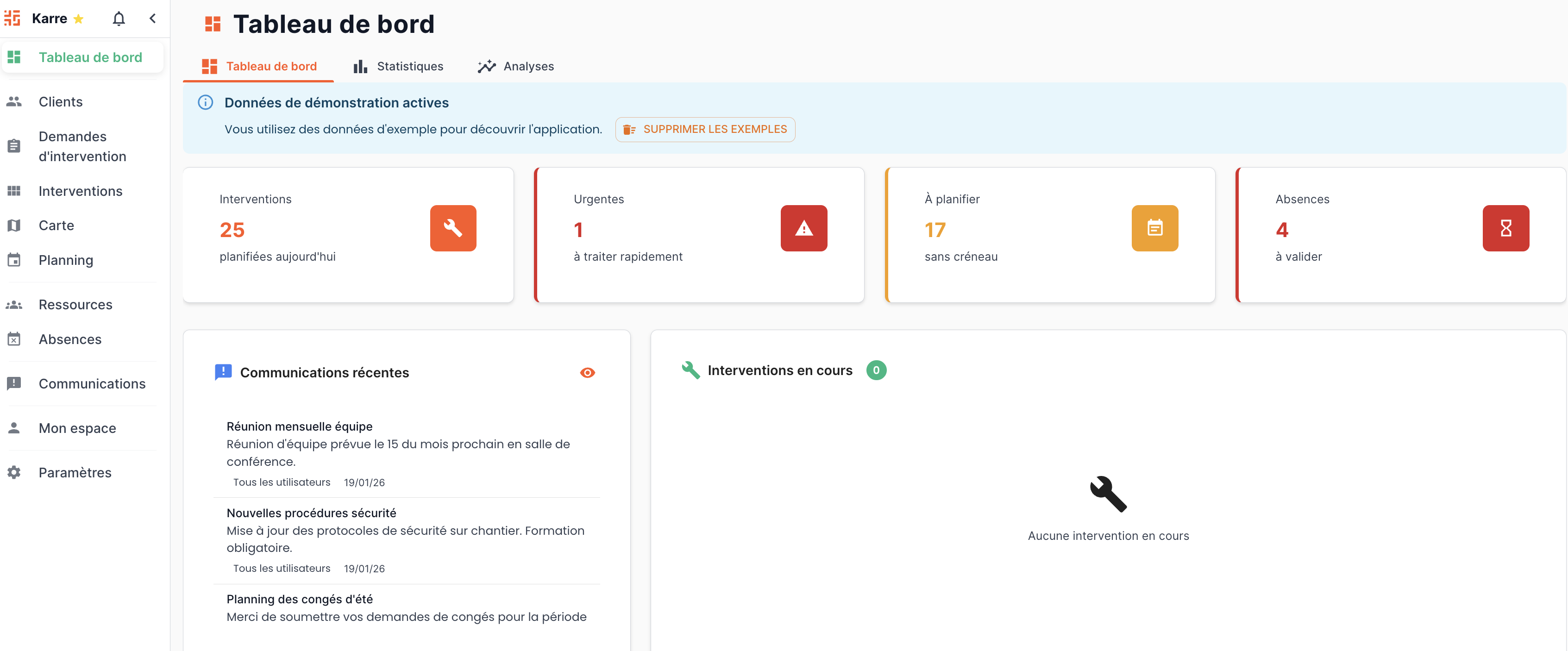Open Nouvelles procédures sécurité message

311,513
